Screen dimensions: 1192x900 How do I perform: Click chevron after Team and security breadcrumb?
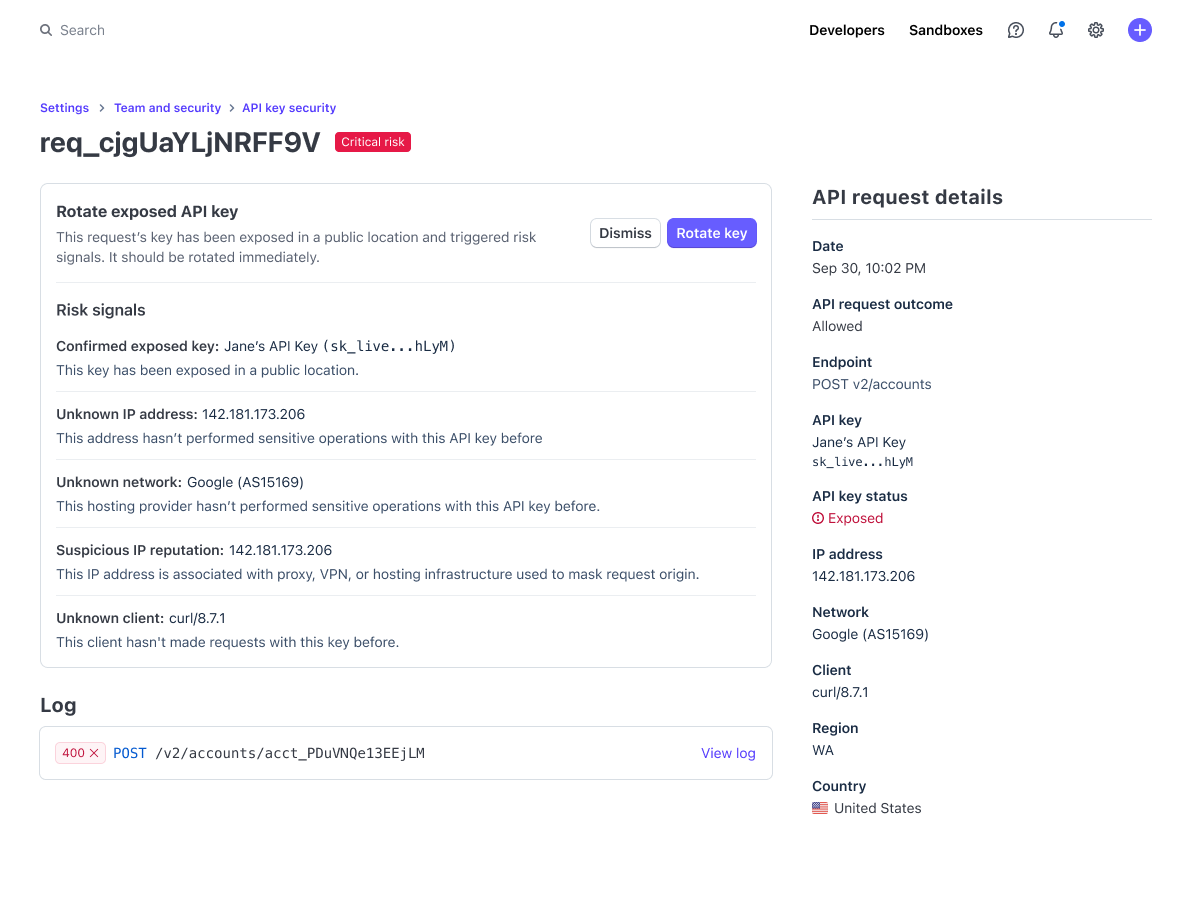pyautogui.click(x=232, y=108)
